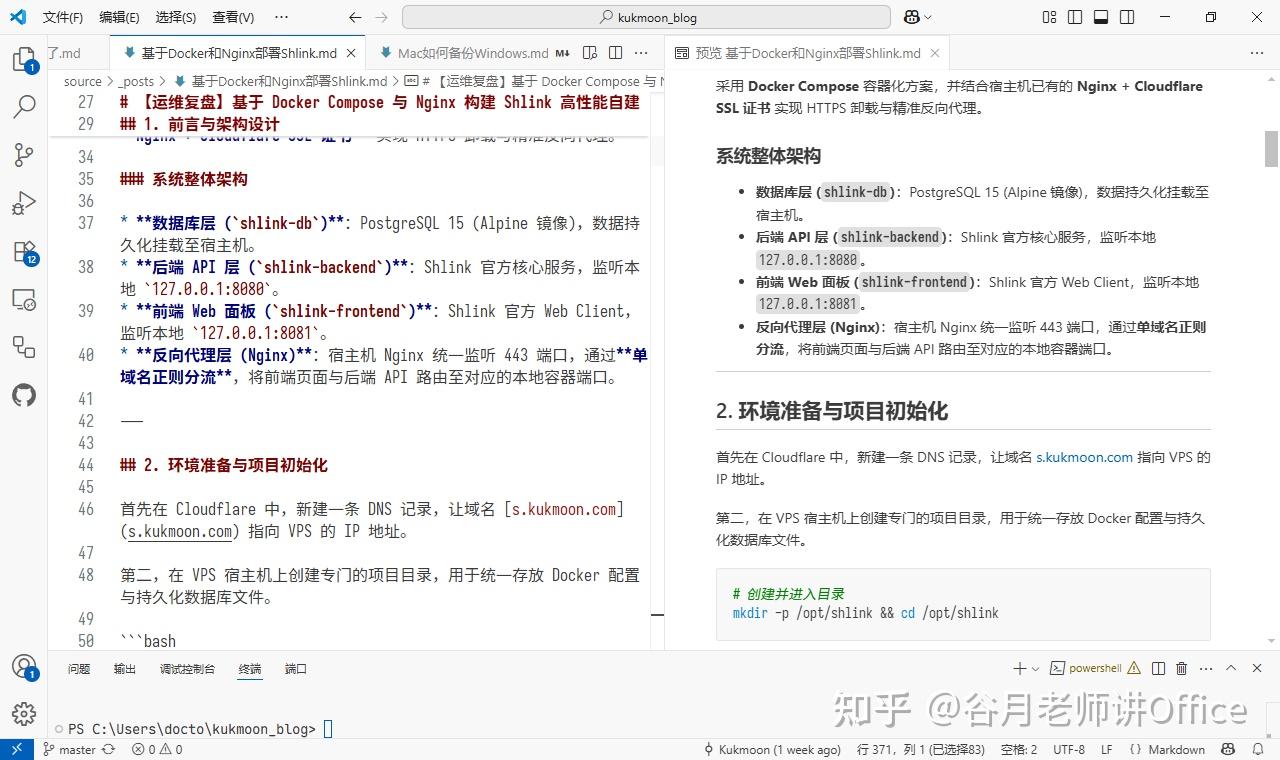The width and height of the screenshot is (1280, 760).
Task: Close the preview tab
Action: 935,53
